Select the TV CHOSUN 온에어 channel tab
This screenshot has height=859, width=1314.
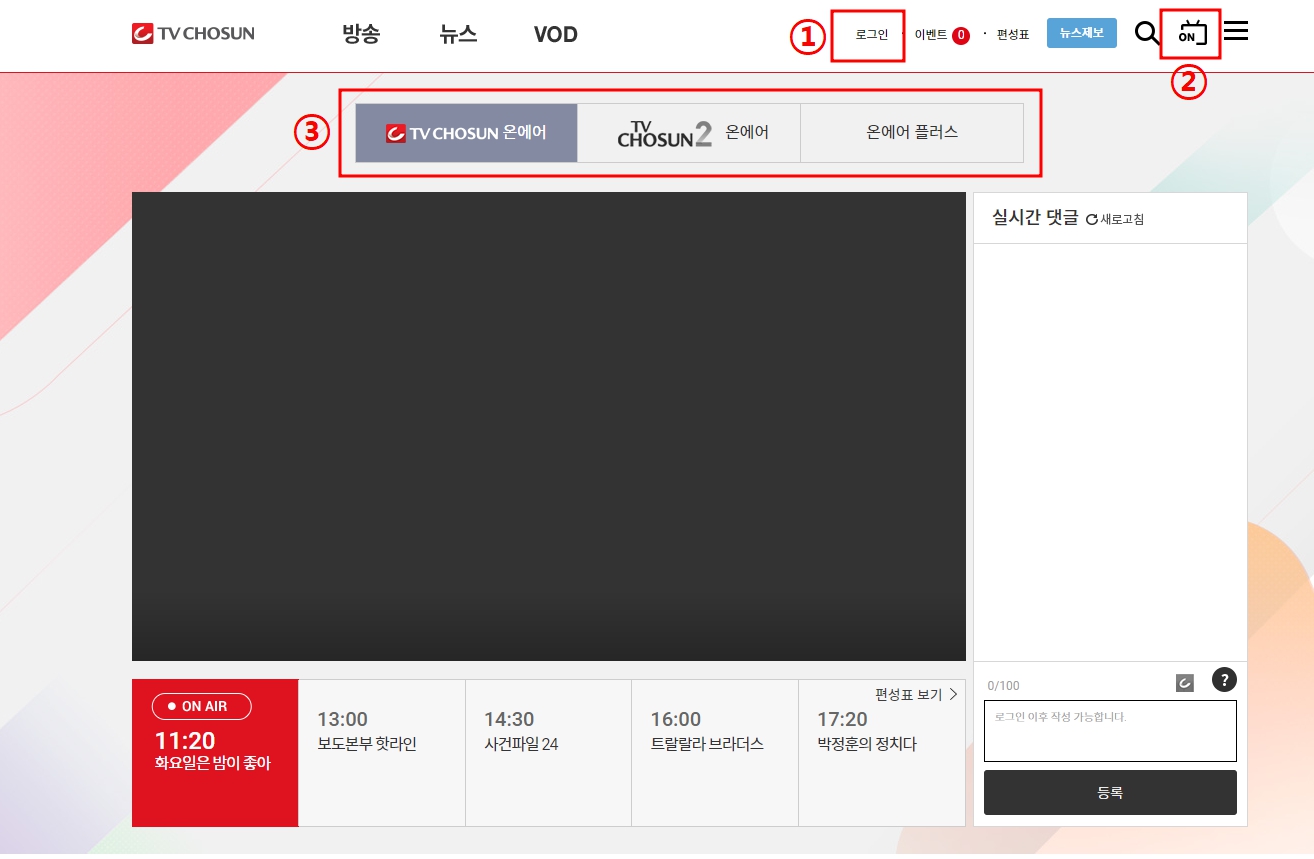[466, 132]
